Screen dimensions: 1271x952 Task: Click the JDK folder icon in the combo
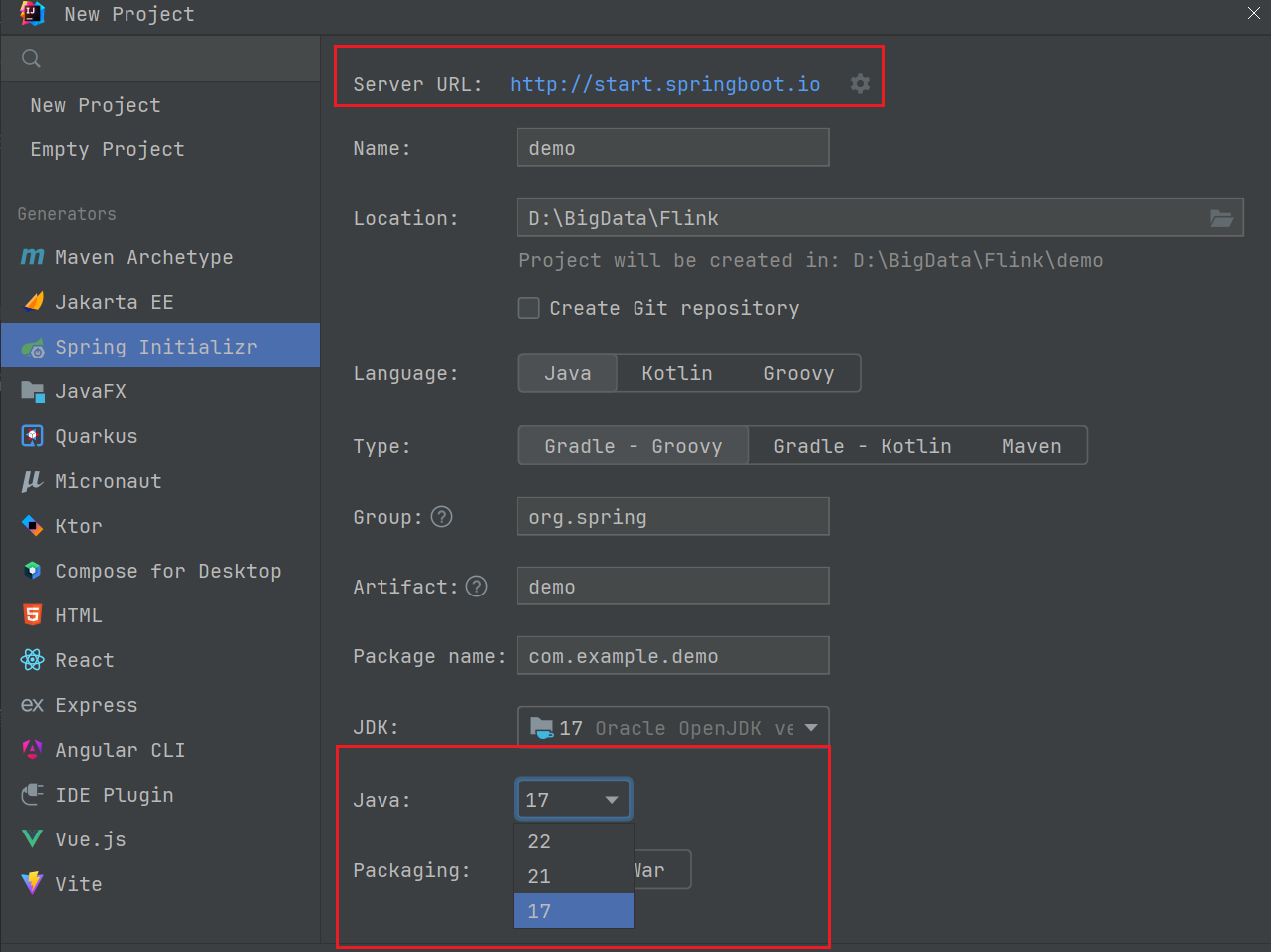click(542, 727)
